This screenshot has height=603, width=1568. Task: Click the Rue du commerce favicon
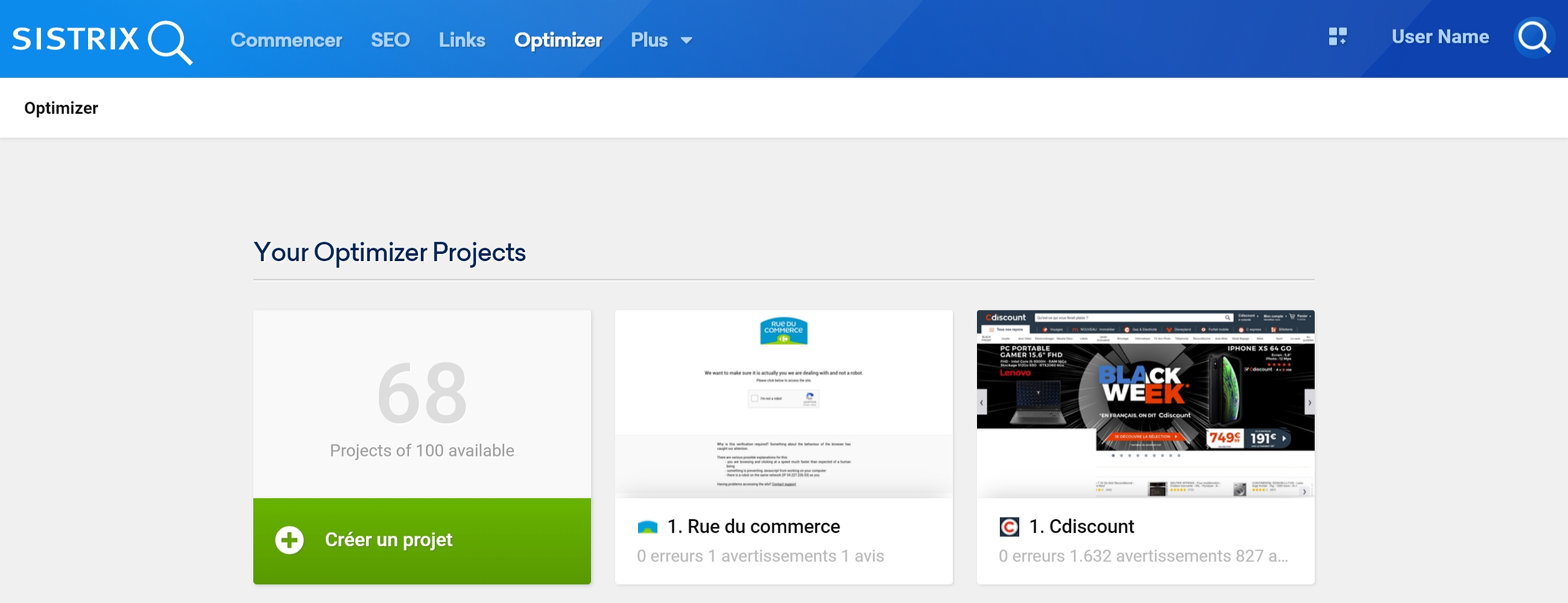[647, 527]
